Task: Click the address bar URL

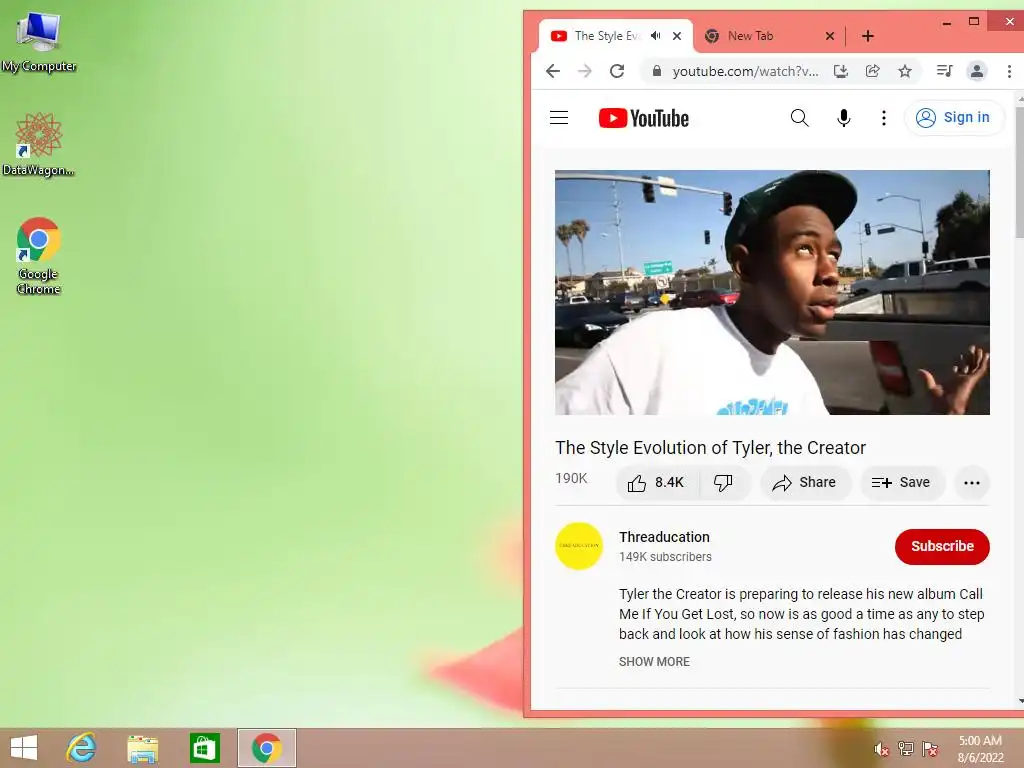Action: 745,71
